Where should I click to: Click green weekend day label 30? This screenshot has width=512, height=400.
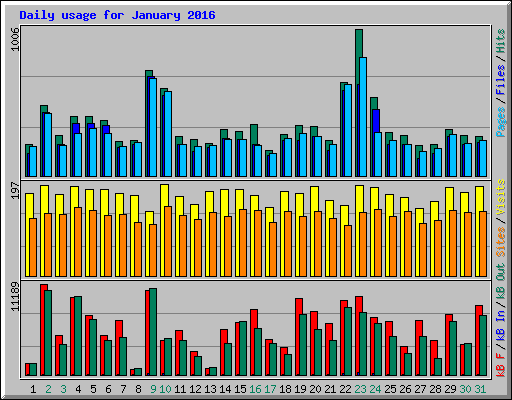tap(465, 389)
